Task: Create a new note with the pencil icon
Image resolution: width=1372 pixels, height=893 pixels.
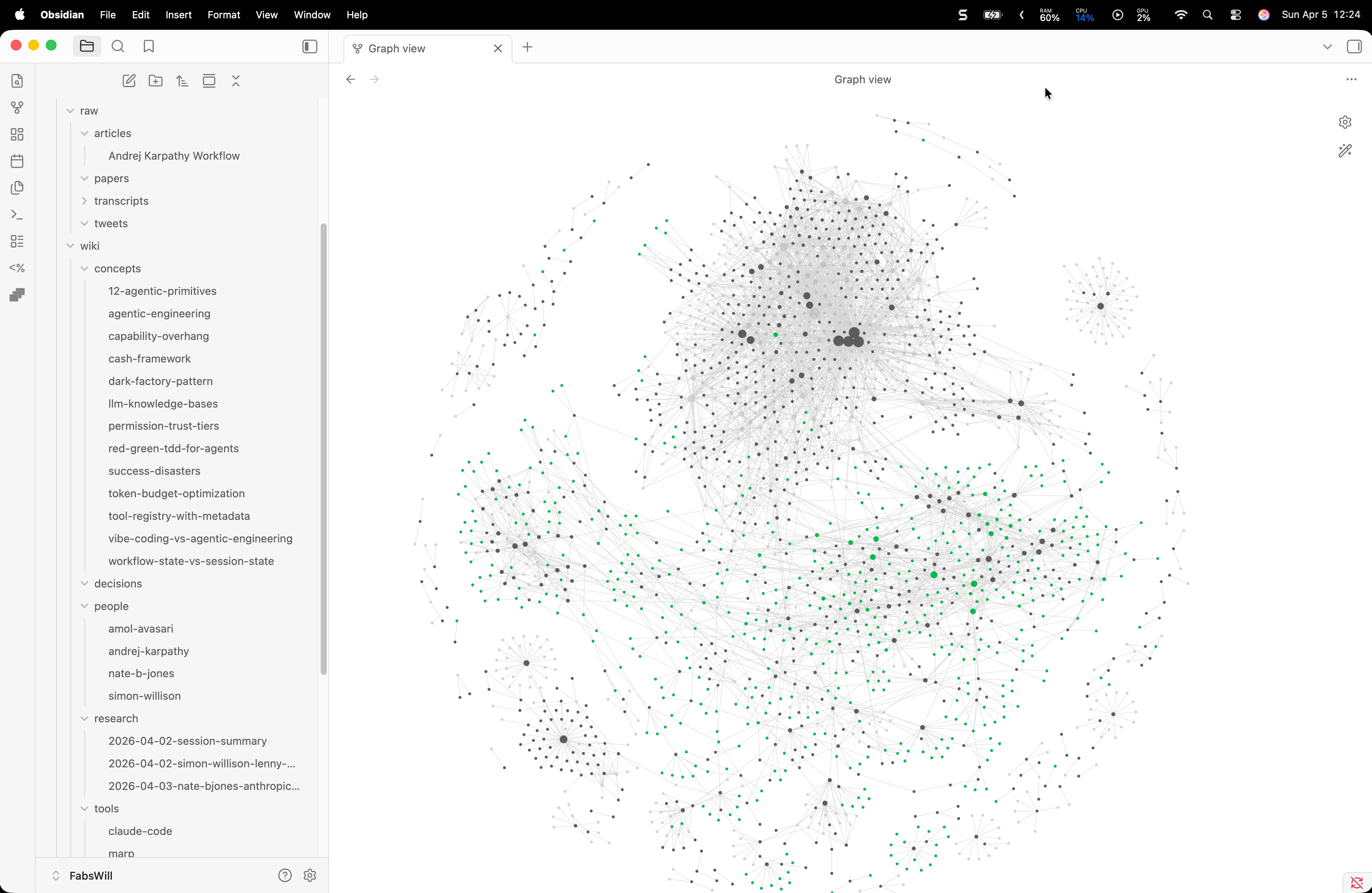Action: click(x=129, y=81)
